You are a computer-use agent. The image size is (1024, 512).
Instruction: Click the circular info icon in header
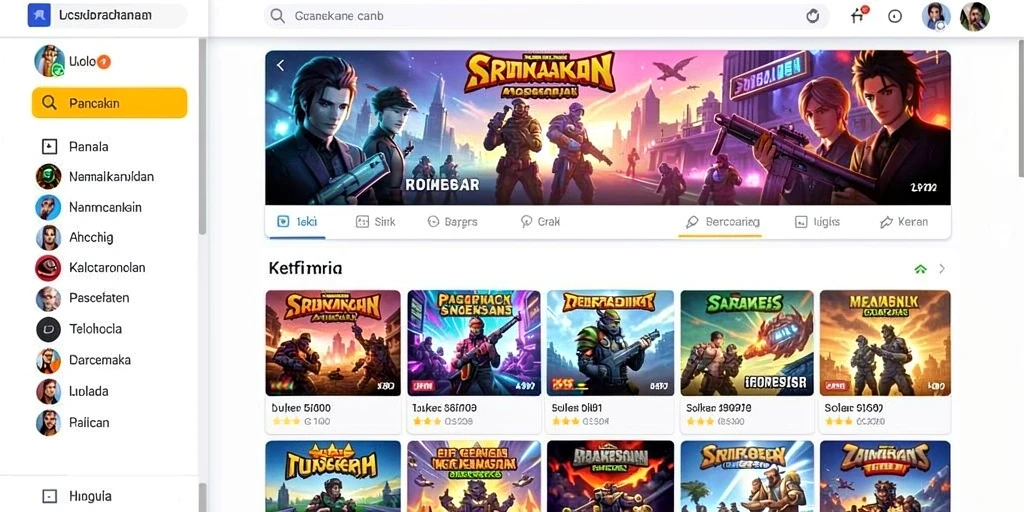[895, 16]
